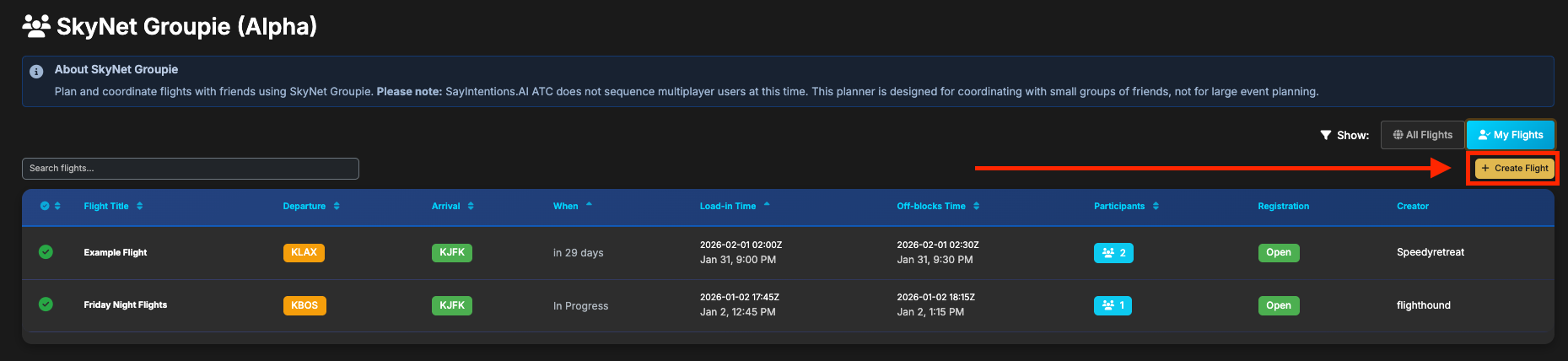Open the Example Flight row title
The width and height of the screenshot is (1568, 361).
[x=116, y=252]
